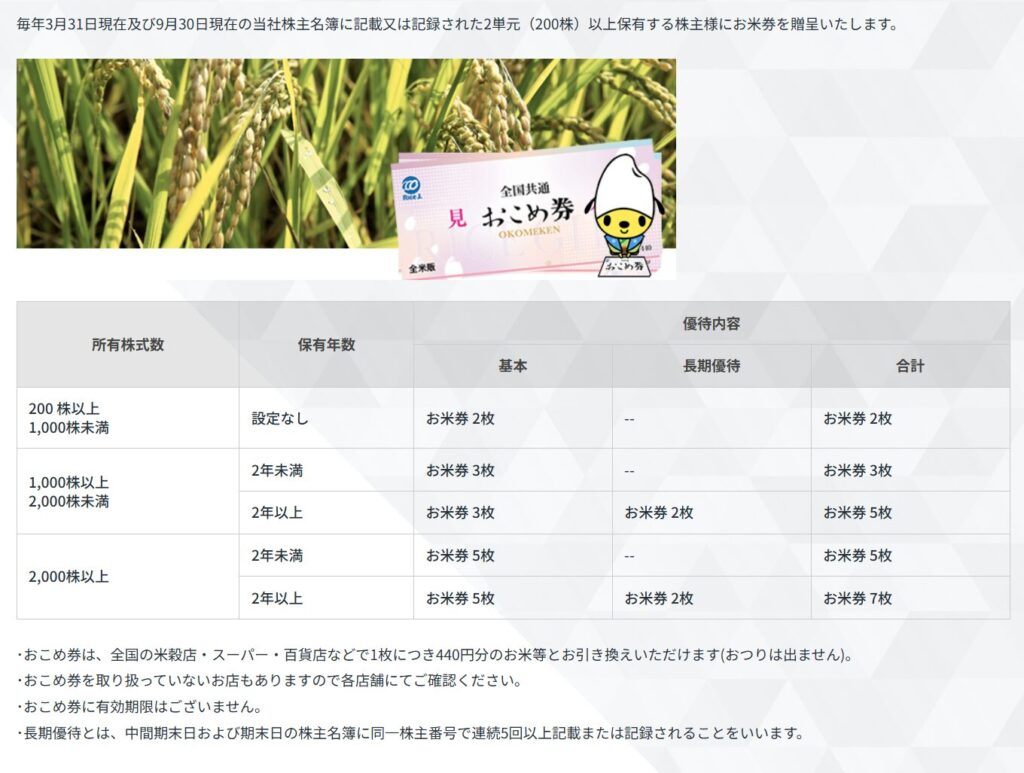
Task: Click the rice field photo
Action: (x=200, y=150)
